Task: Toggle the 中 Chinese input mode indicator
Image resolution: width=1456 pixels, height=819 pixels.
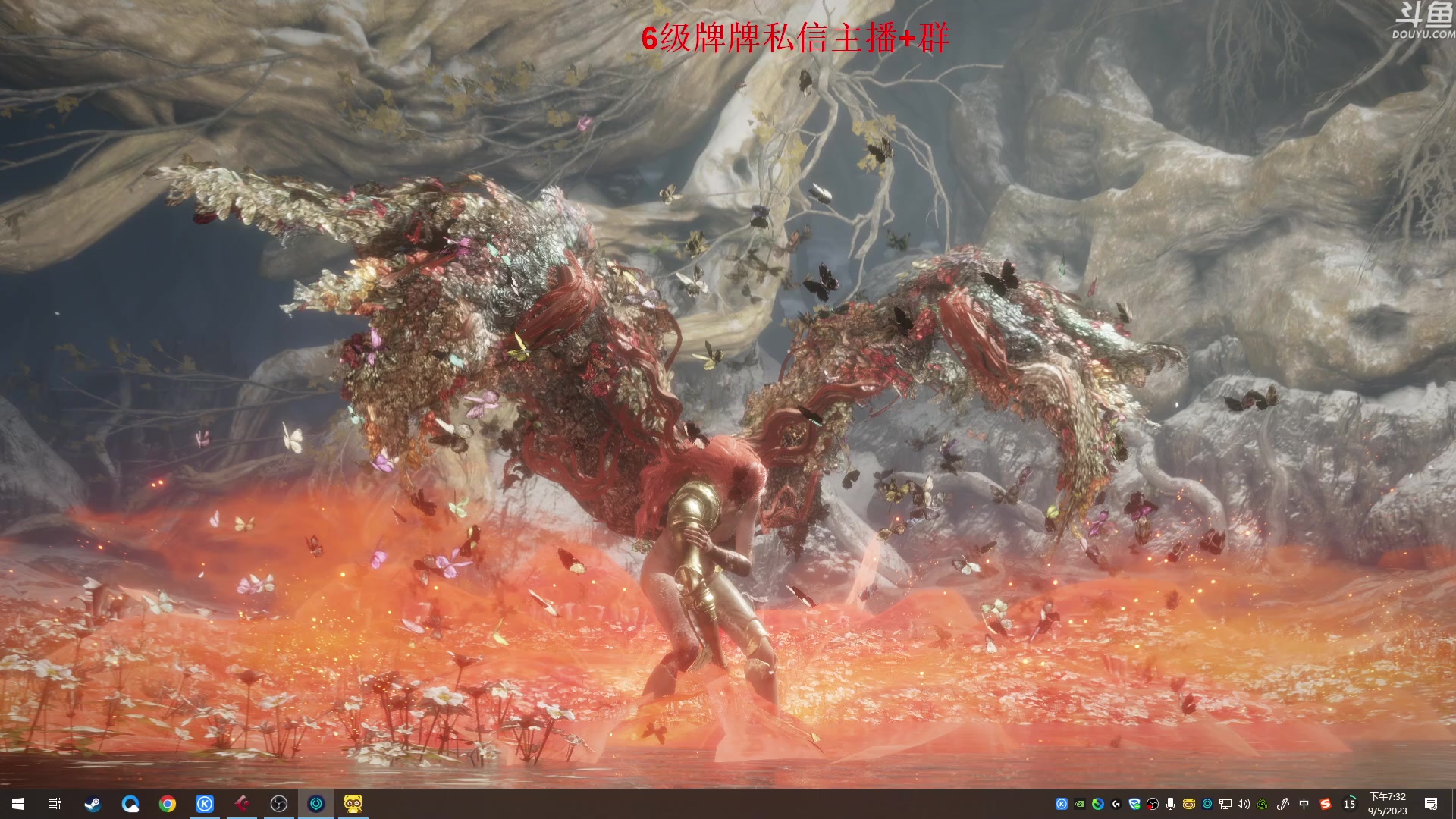Action: pos(1304,804)
